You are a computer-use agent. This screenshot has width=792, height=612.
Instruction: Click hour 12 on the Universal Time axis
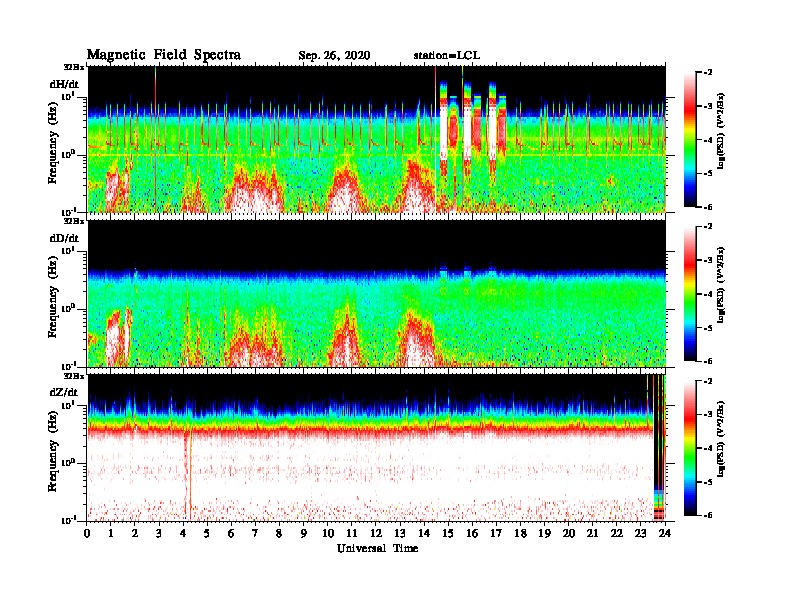click(376, 534)
